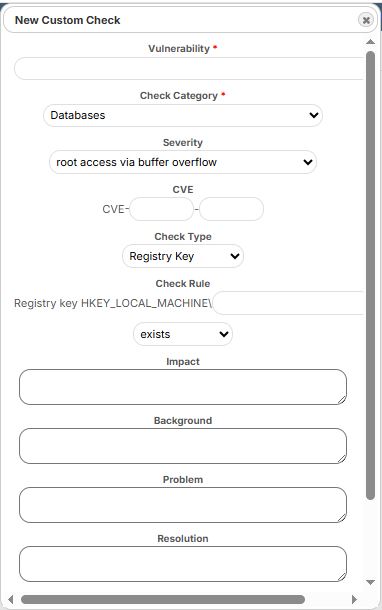Click the first CVE year field

[x=161, y=209]
